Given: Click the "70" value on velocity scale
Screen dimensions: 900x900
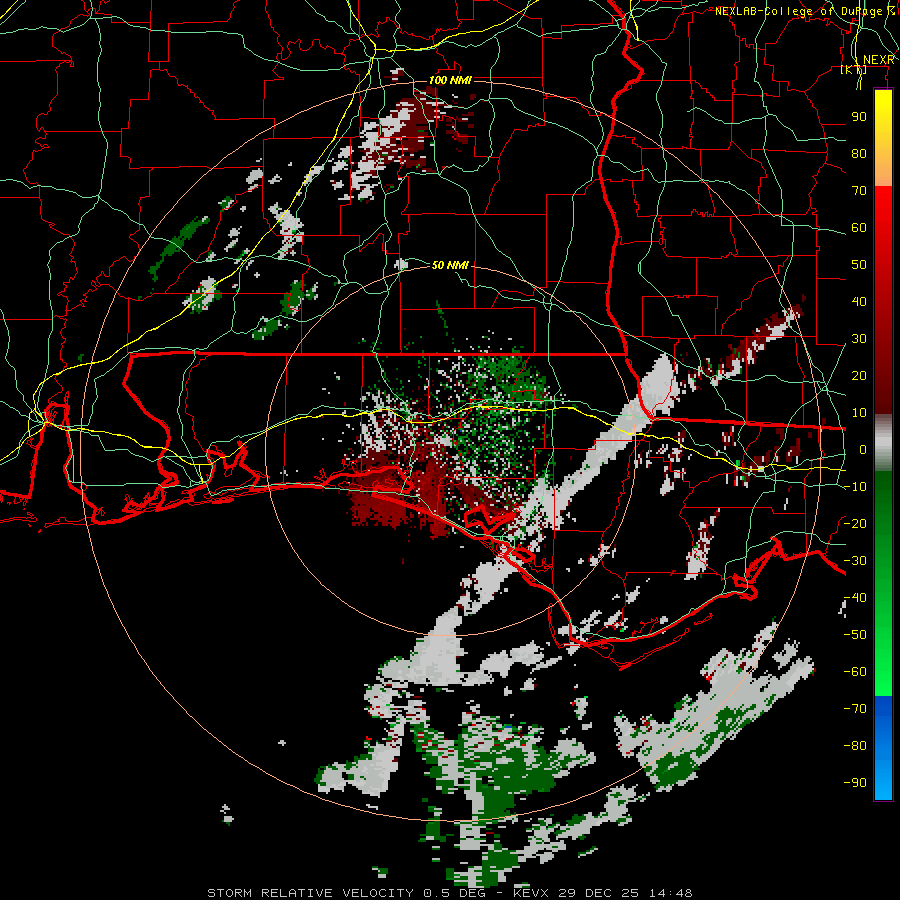Looking at the screenshot, I should click(859, 191).
